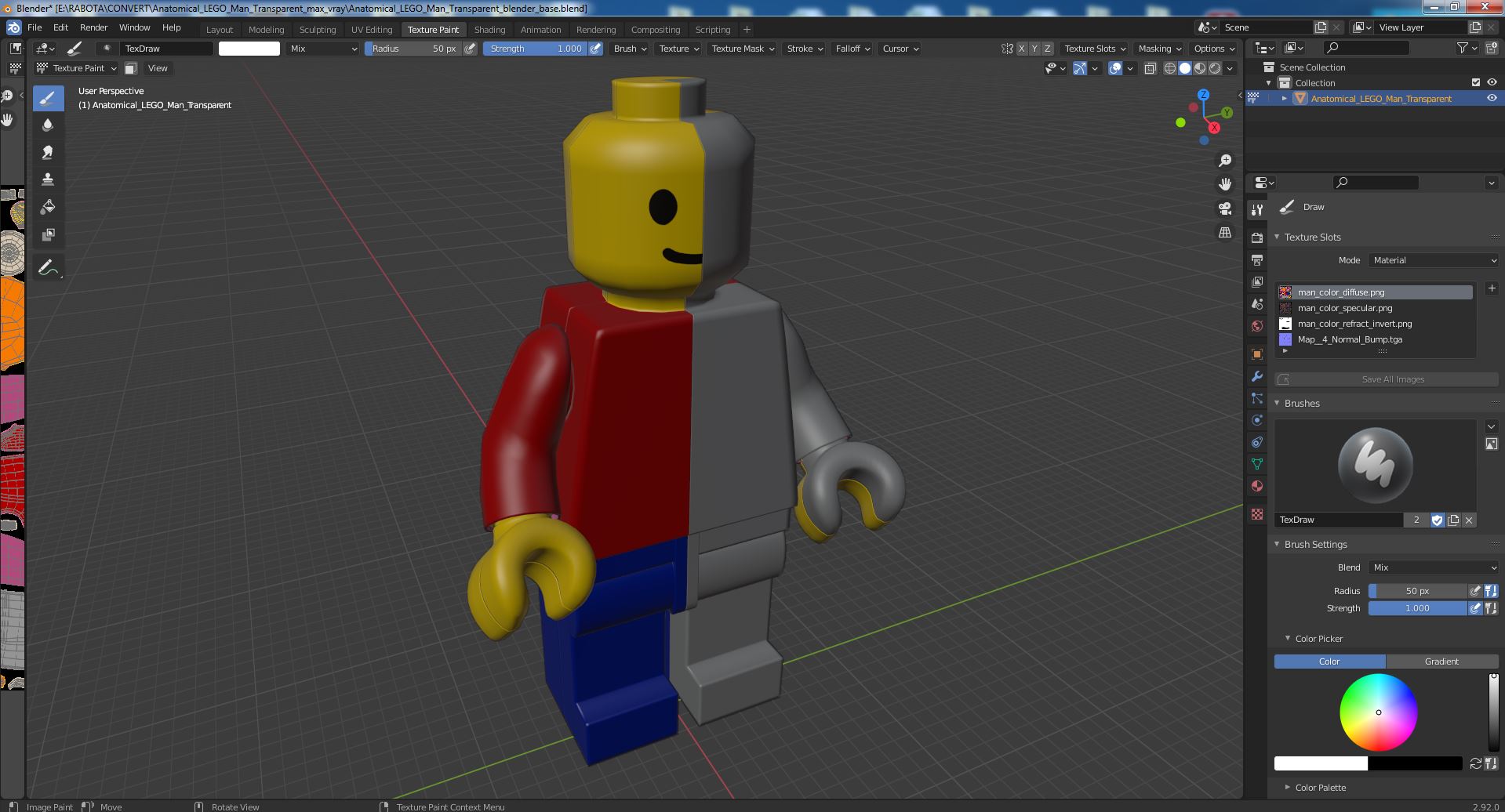Toggle X axis symmetry
Image resolution: width=1505 pixels, height=812 pixels.
(1021, 49)
